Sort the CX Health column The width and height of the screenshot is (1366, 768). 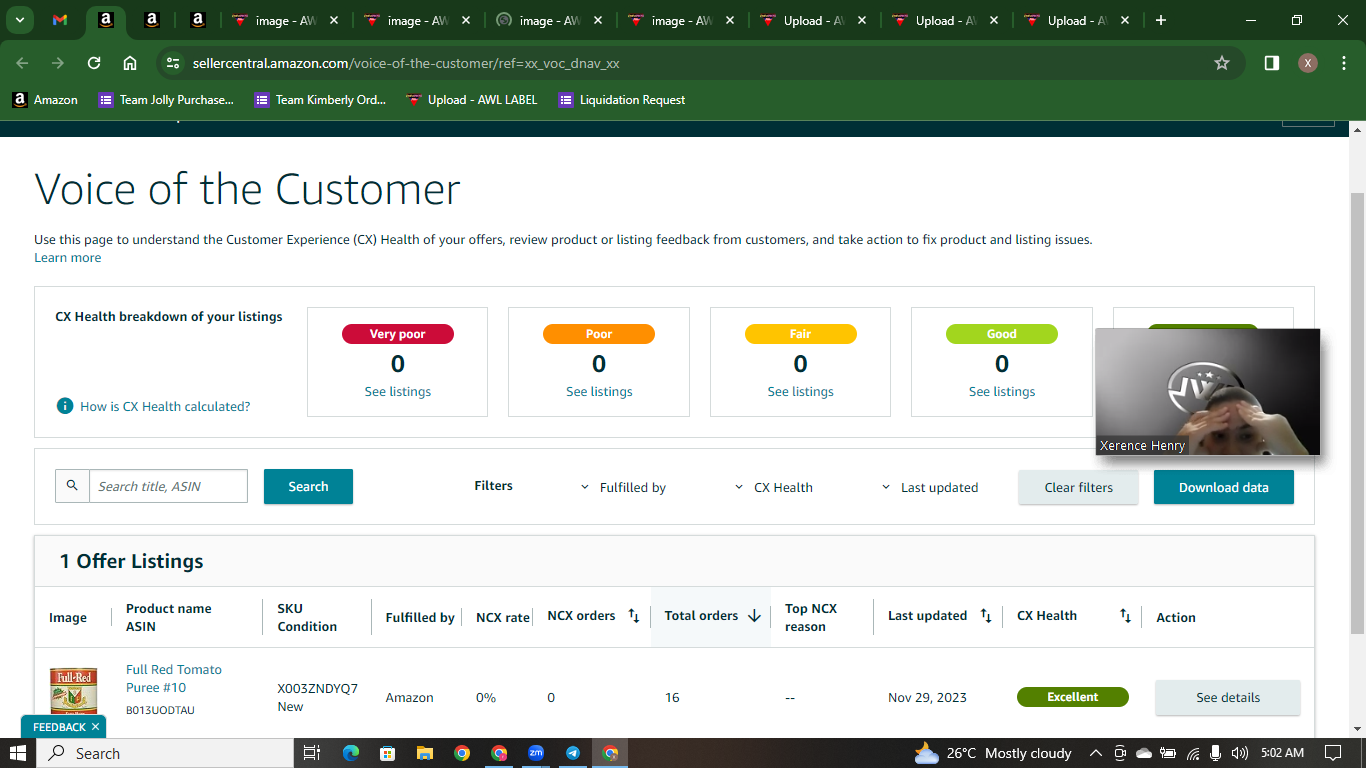[1125, 616]
